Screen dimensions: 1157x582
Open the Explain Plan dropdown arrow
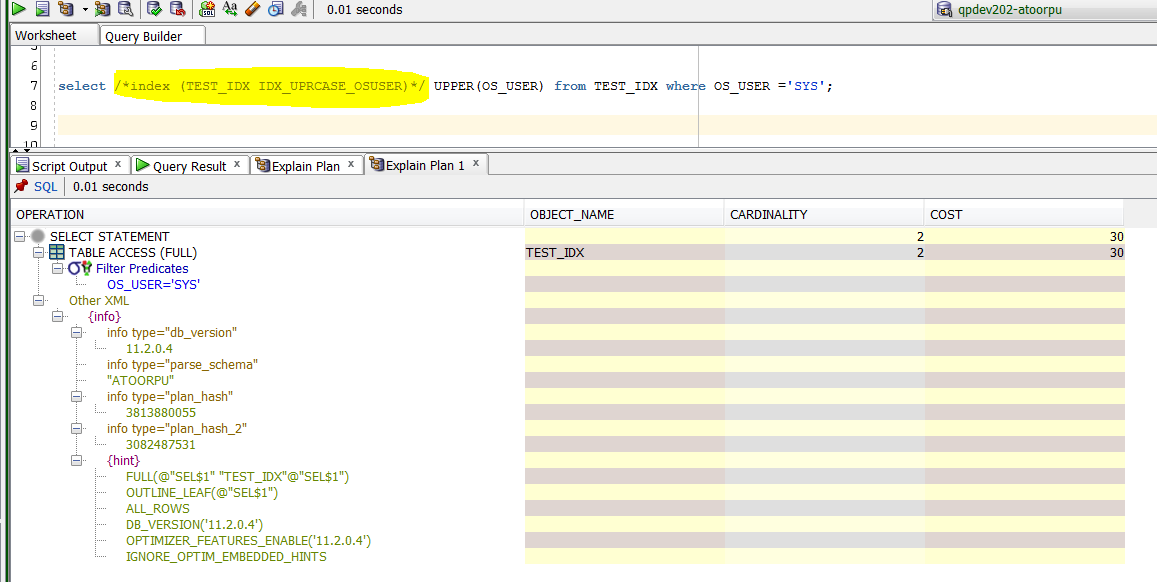click(x=85, y=10)
